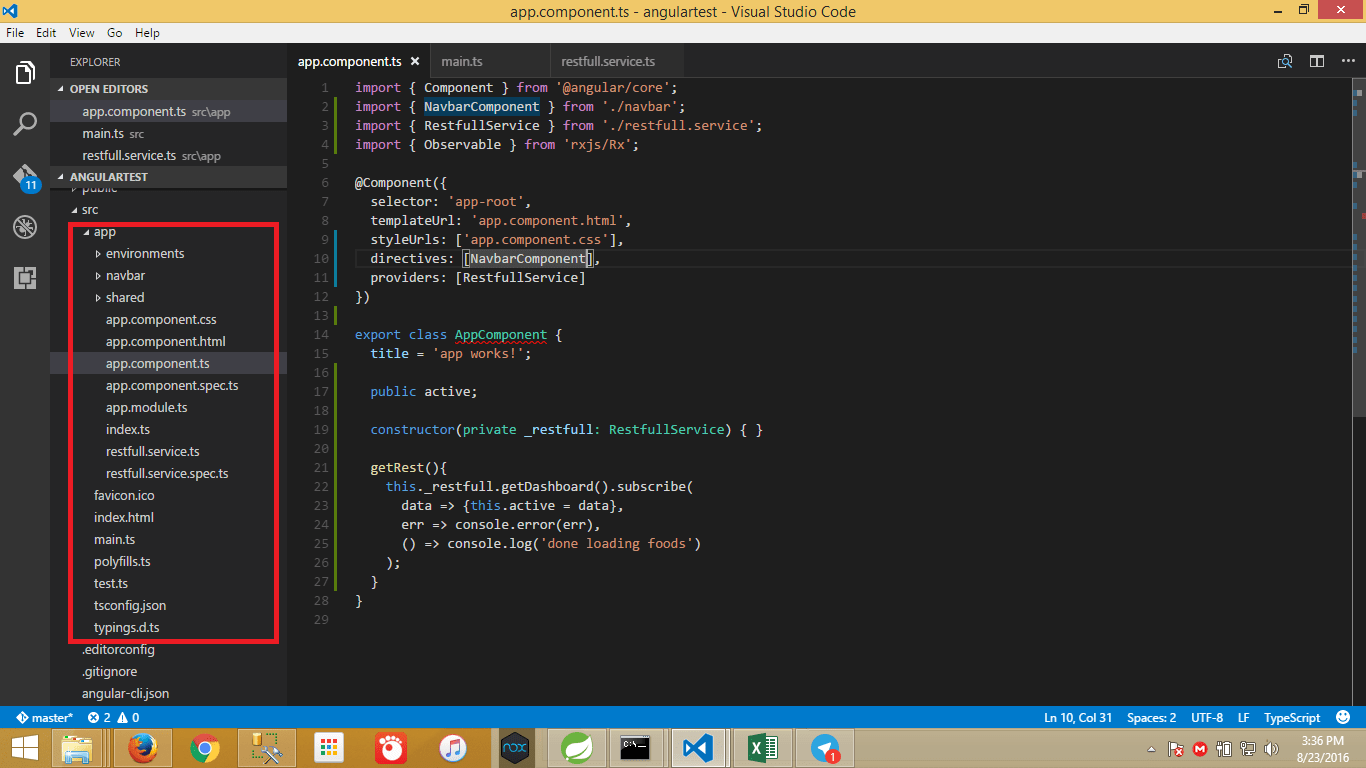1366x768 pixels.
Task: Click the smiley feedback icon in status bar
Action: pos(1342,717)
